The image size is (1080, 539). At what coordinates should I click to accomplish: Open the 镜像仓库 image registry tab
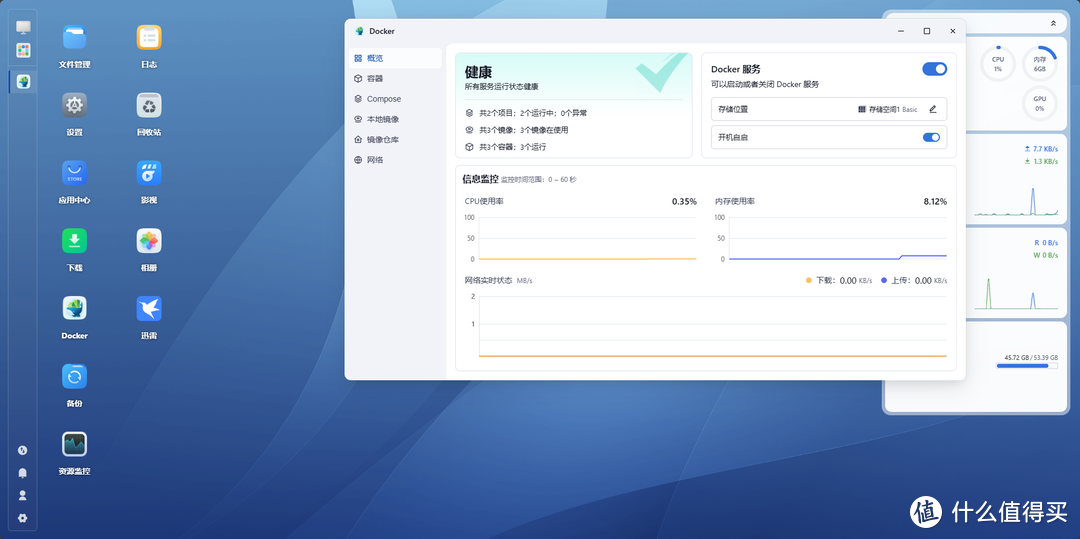[x=395, y=140]
